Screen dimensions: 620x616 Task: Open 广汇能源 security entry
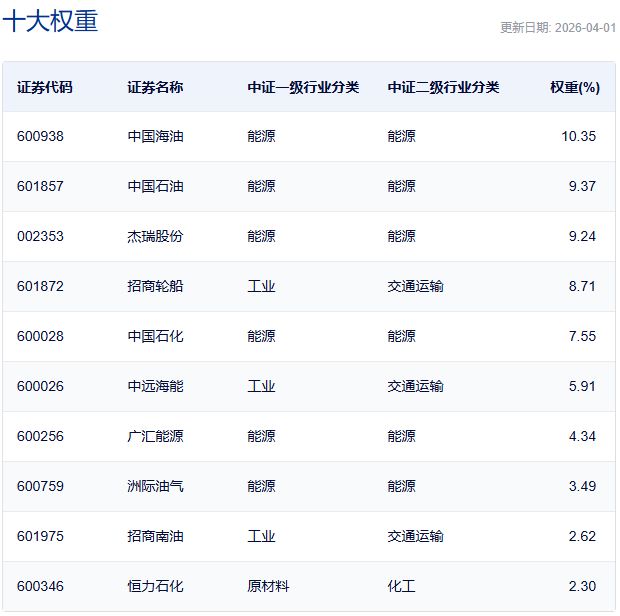(x=155, y=436)
